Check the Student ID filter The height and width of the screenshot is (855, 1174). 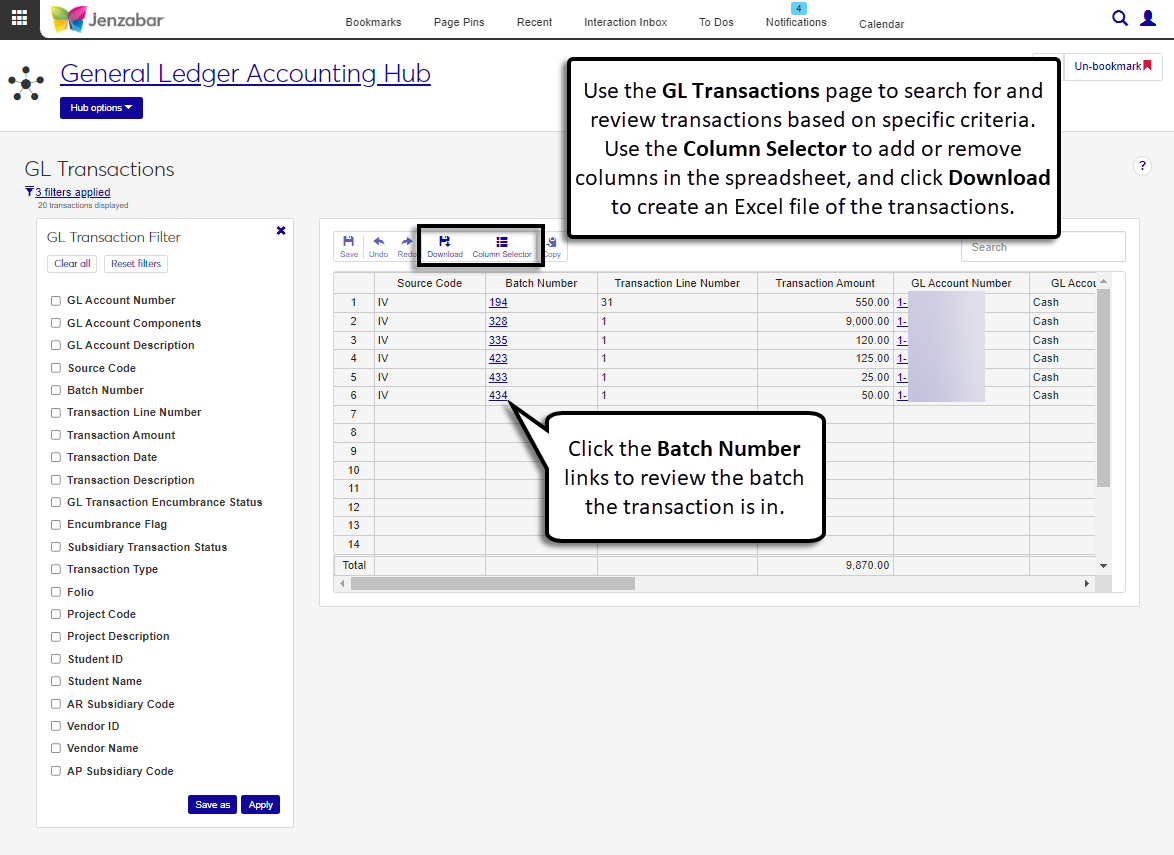coord(55,659)
